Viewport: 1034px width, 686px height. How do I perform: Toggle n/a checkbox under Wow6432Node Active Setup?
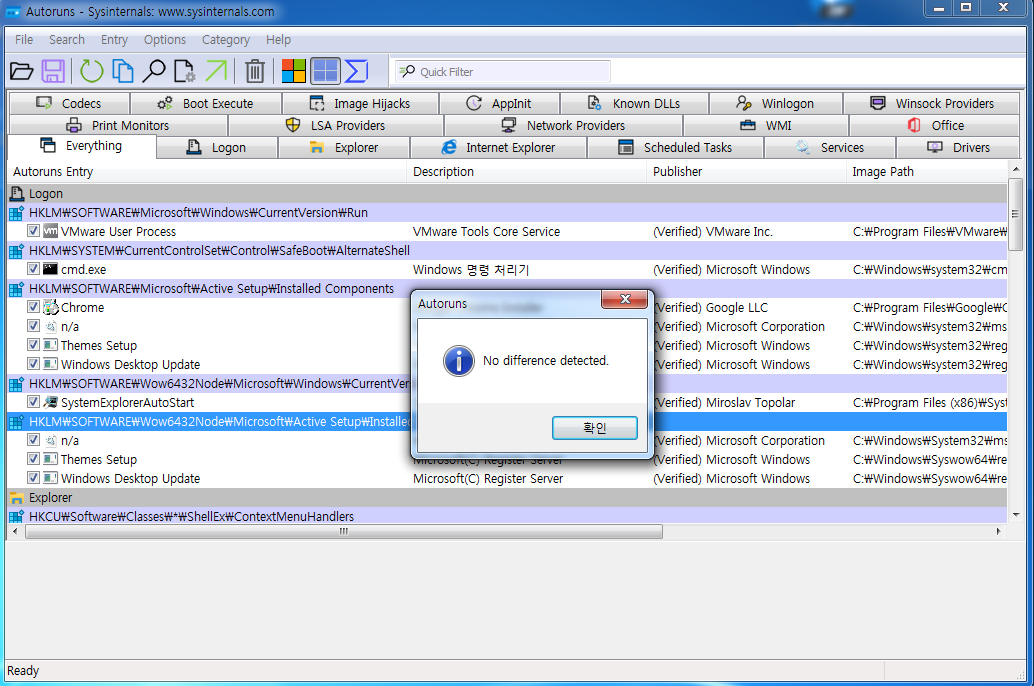point(33,440)
